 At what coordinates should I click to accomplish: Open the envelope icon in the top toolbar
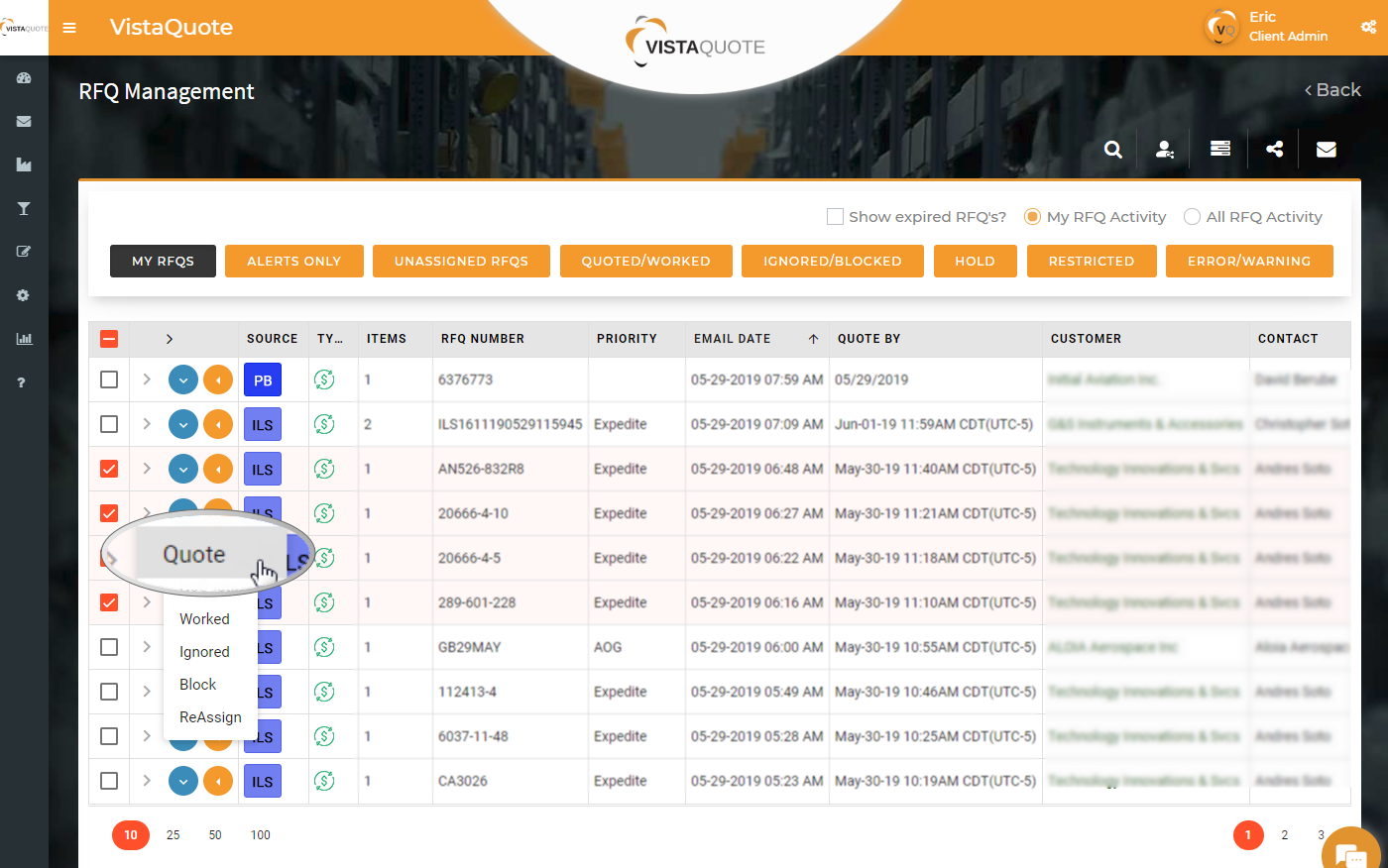coord(1326,148)
